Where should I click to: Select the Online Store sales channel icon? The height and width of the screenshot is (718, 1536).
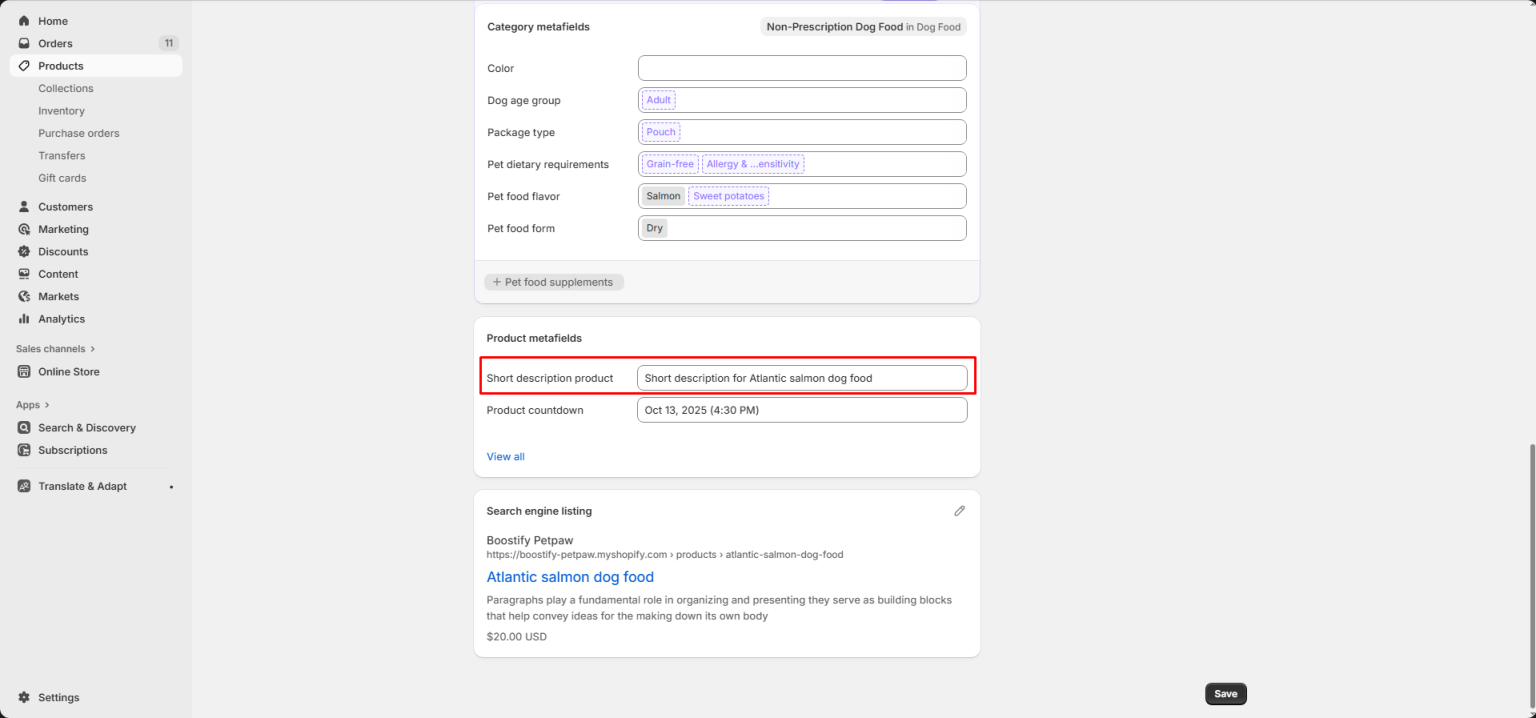coord(22,371)
